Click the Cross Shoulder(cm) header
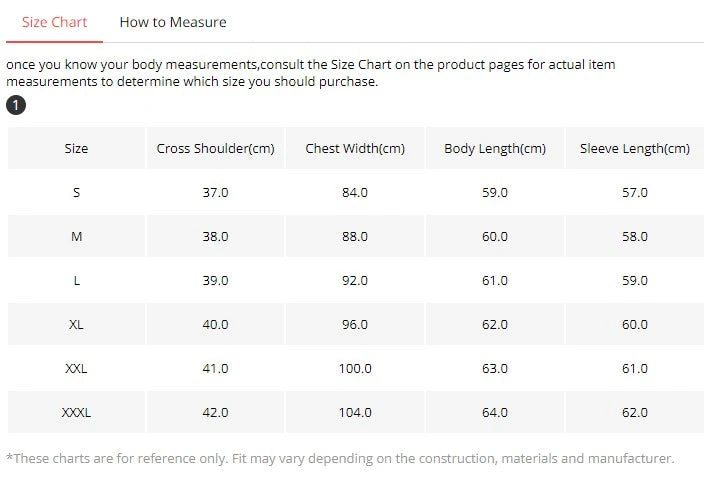 (x=216, y=148)
